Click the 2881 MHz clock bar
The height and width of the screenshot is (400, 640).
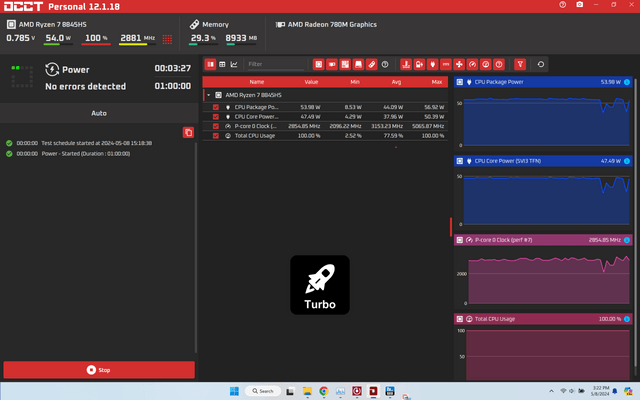pos(137,44)
